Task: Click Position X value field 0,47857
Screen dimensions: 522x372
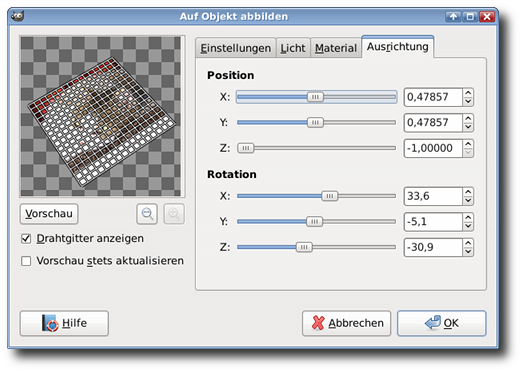Action: click(x=433, y=97)
